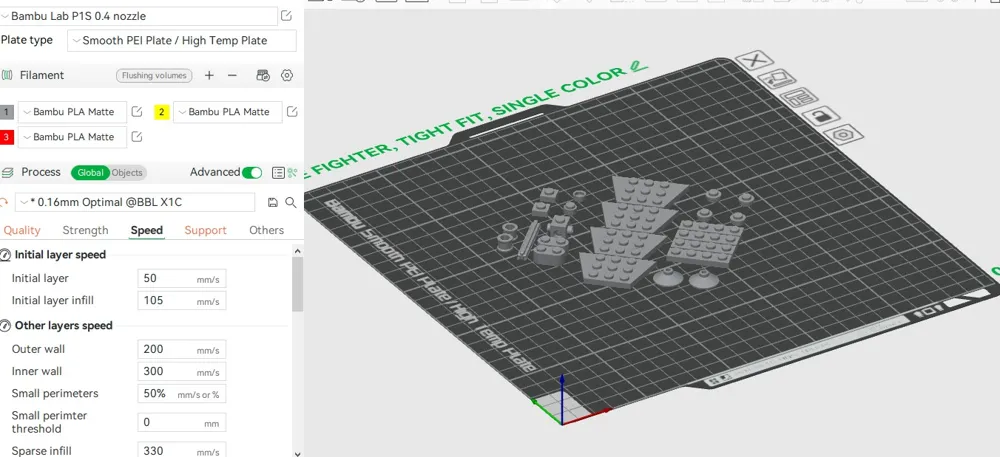Click the compare presets icon
The image size is (1000, 457).
(292, 173)
